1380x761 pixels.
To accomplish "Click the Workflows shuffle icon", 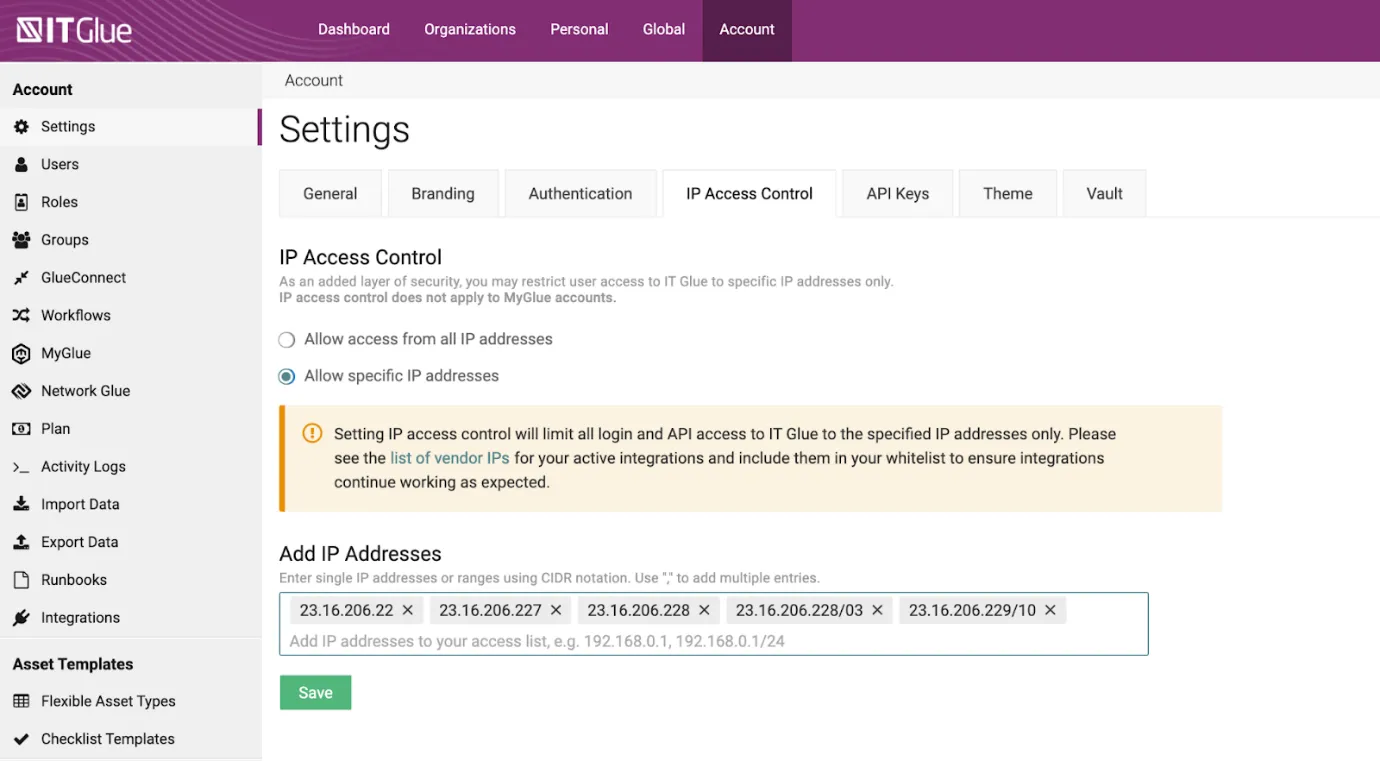I will 21,316.
